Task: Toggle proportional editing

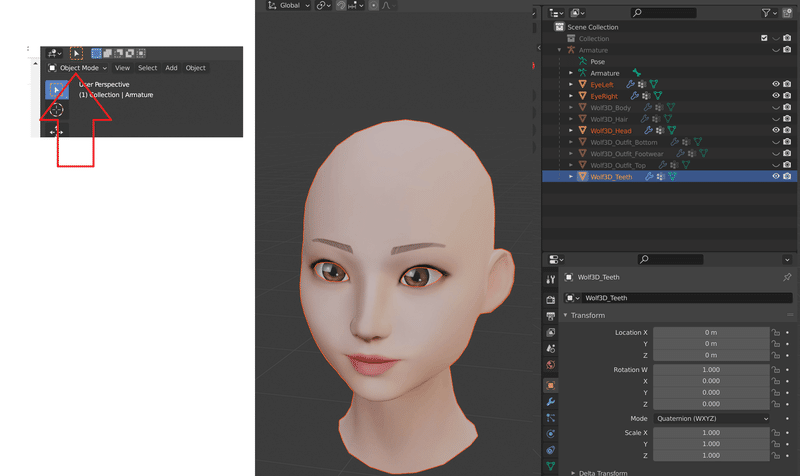Action: pyautogui.click(x=373, y=5)
